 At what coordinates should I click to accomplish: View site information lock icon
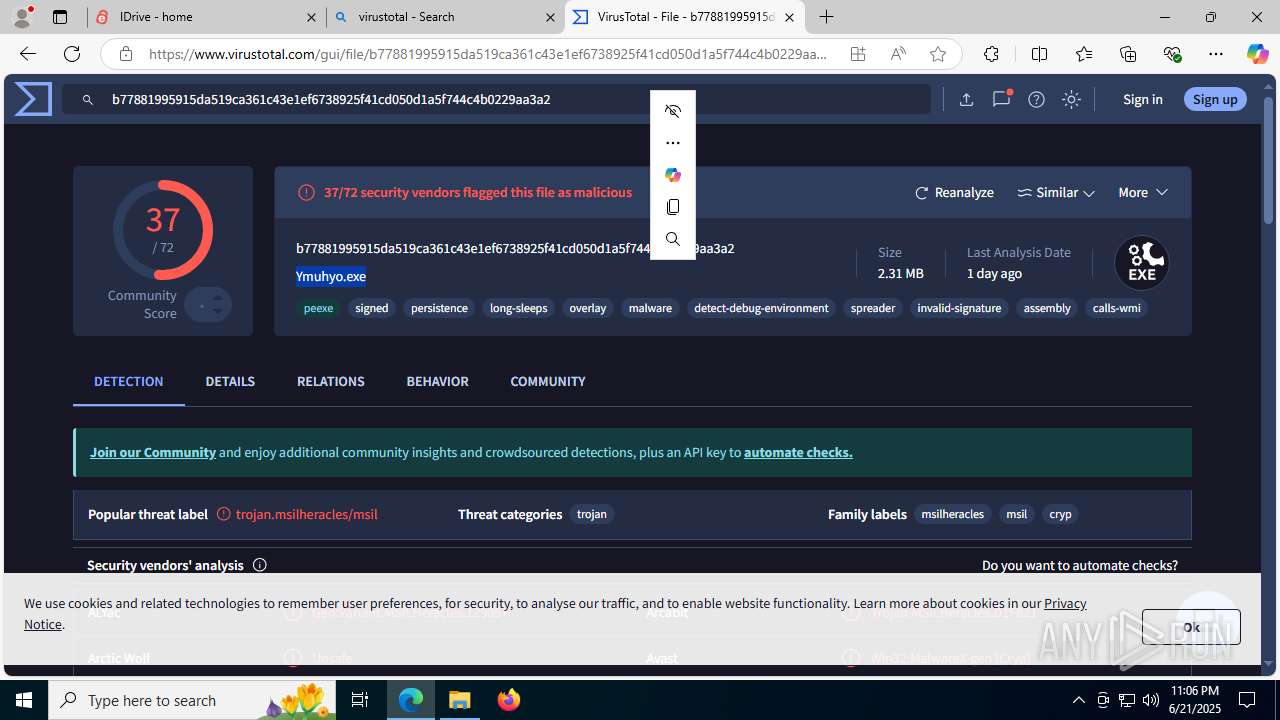pos(125,54)
